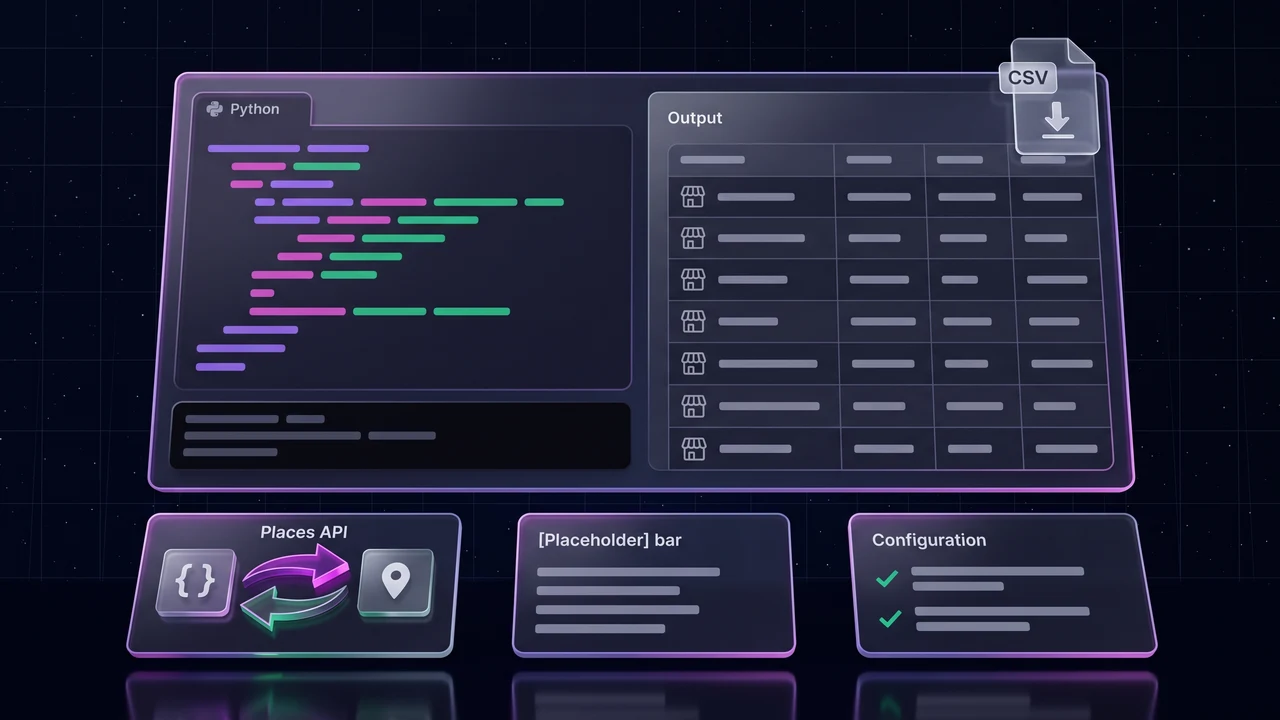The height and width of the screenshot is (720, 1280).
Task: Click the CSV label badge
Action: [x=1028, y=77]
